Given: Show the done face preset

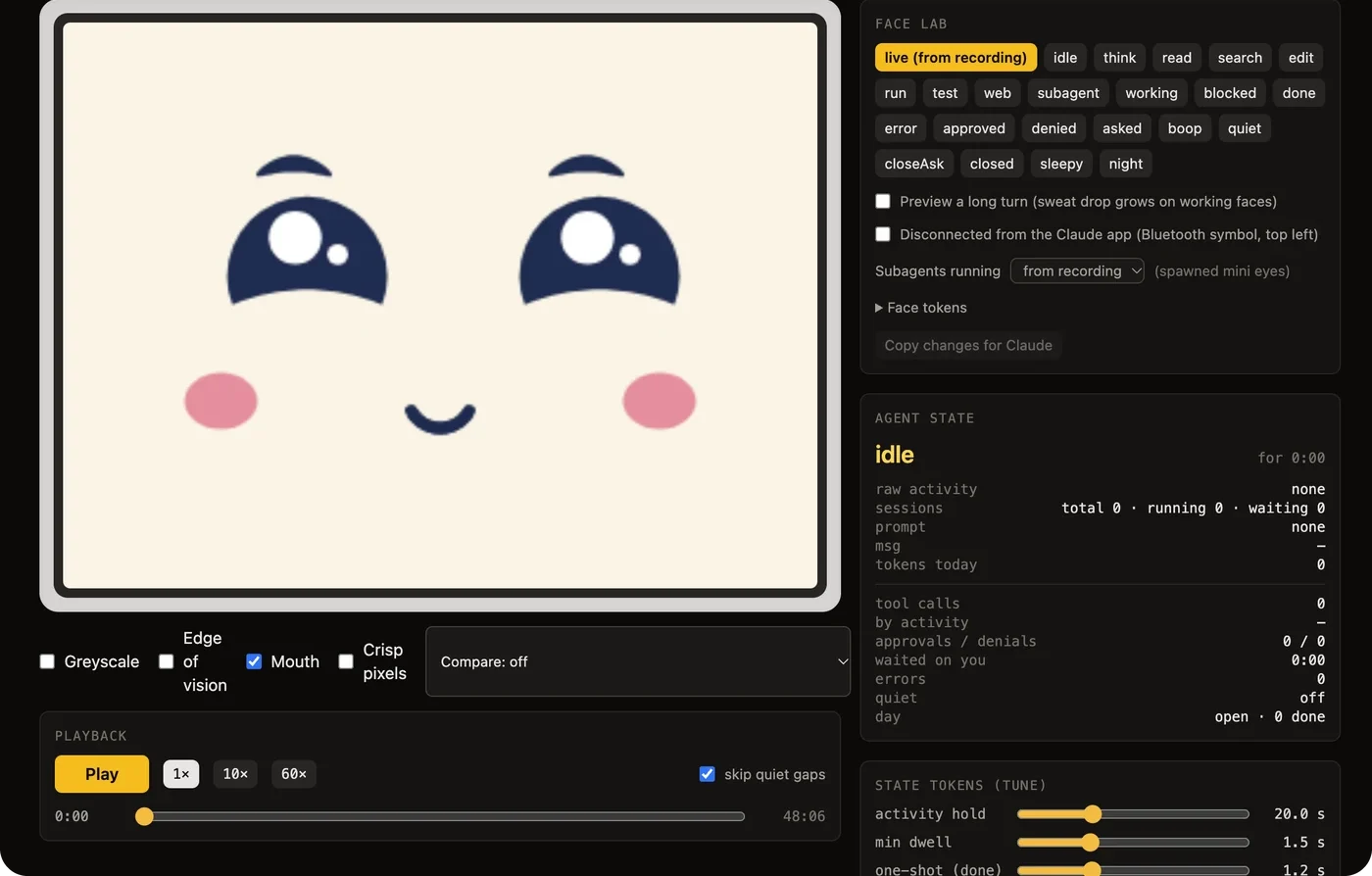Looking at the screenshot, I should (x=1299, y=93).
